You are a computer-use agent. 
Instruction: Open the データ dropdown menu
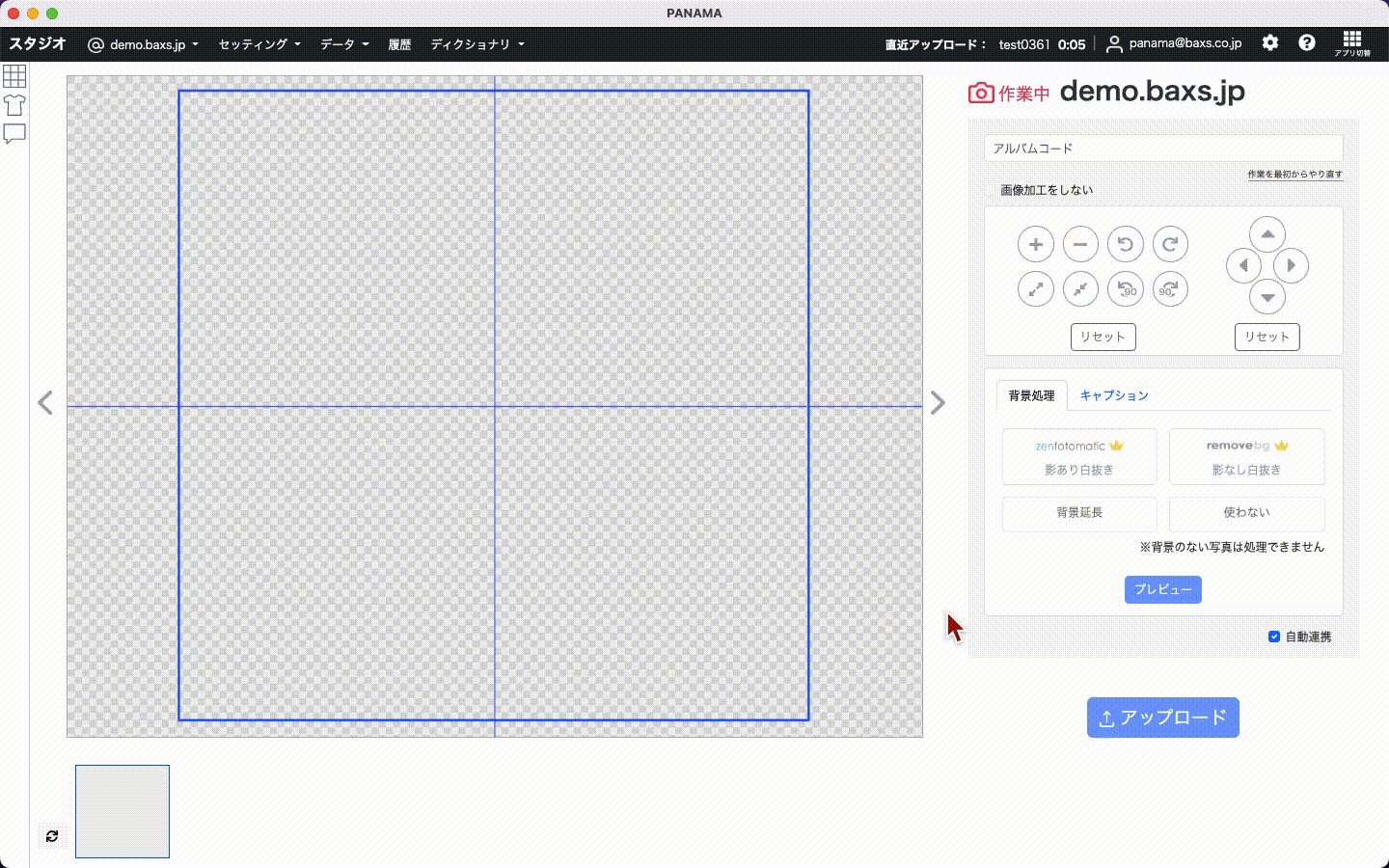pos(344,44)
